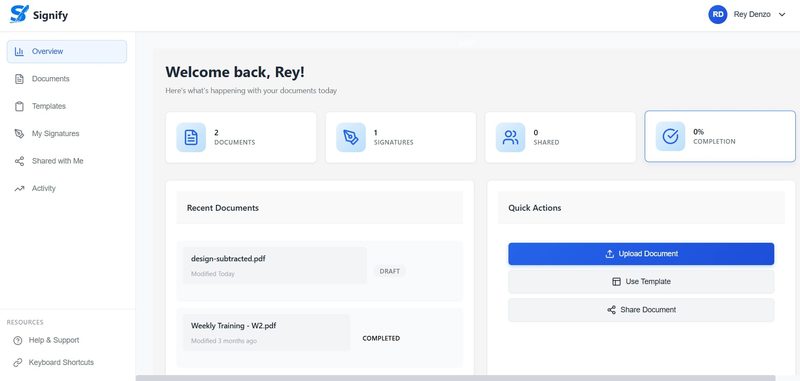This screenshot has width=800, height=381.
Task: Open design-subtracted.pdf document
Action: [x=228, y=259]
